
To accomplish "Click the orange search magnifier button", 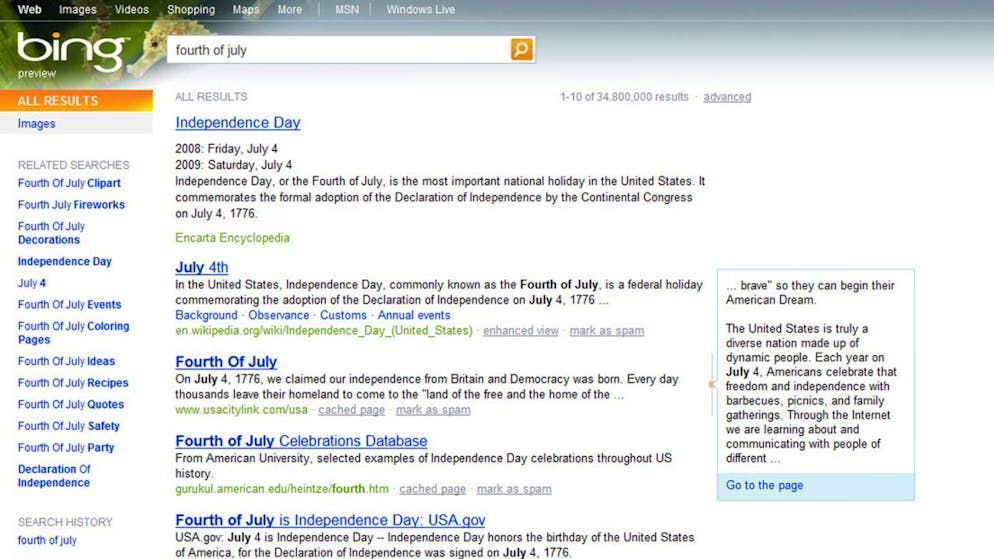I will tap(521, 49).
